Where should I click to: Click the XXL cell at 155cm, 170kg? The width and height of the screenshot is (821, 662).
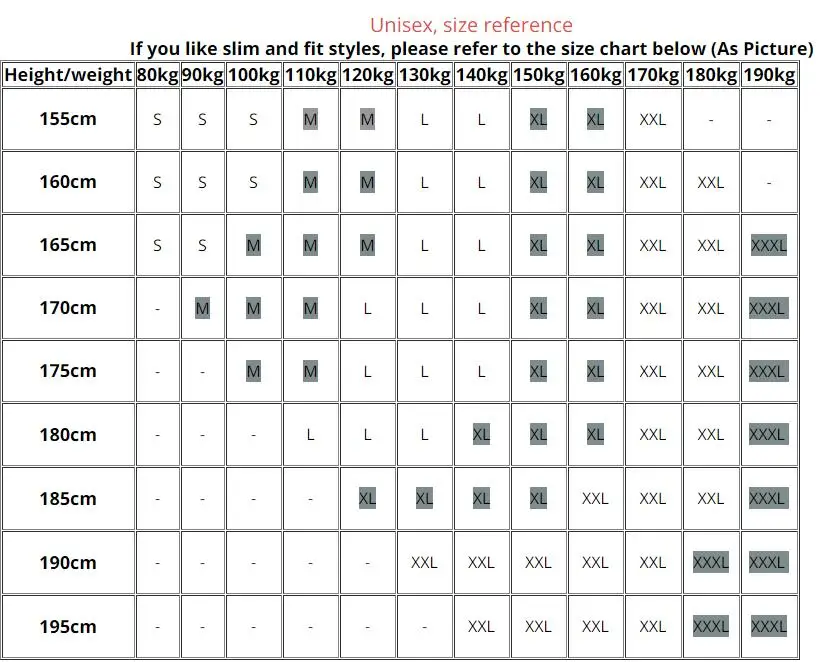click(652, 120)
